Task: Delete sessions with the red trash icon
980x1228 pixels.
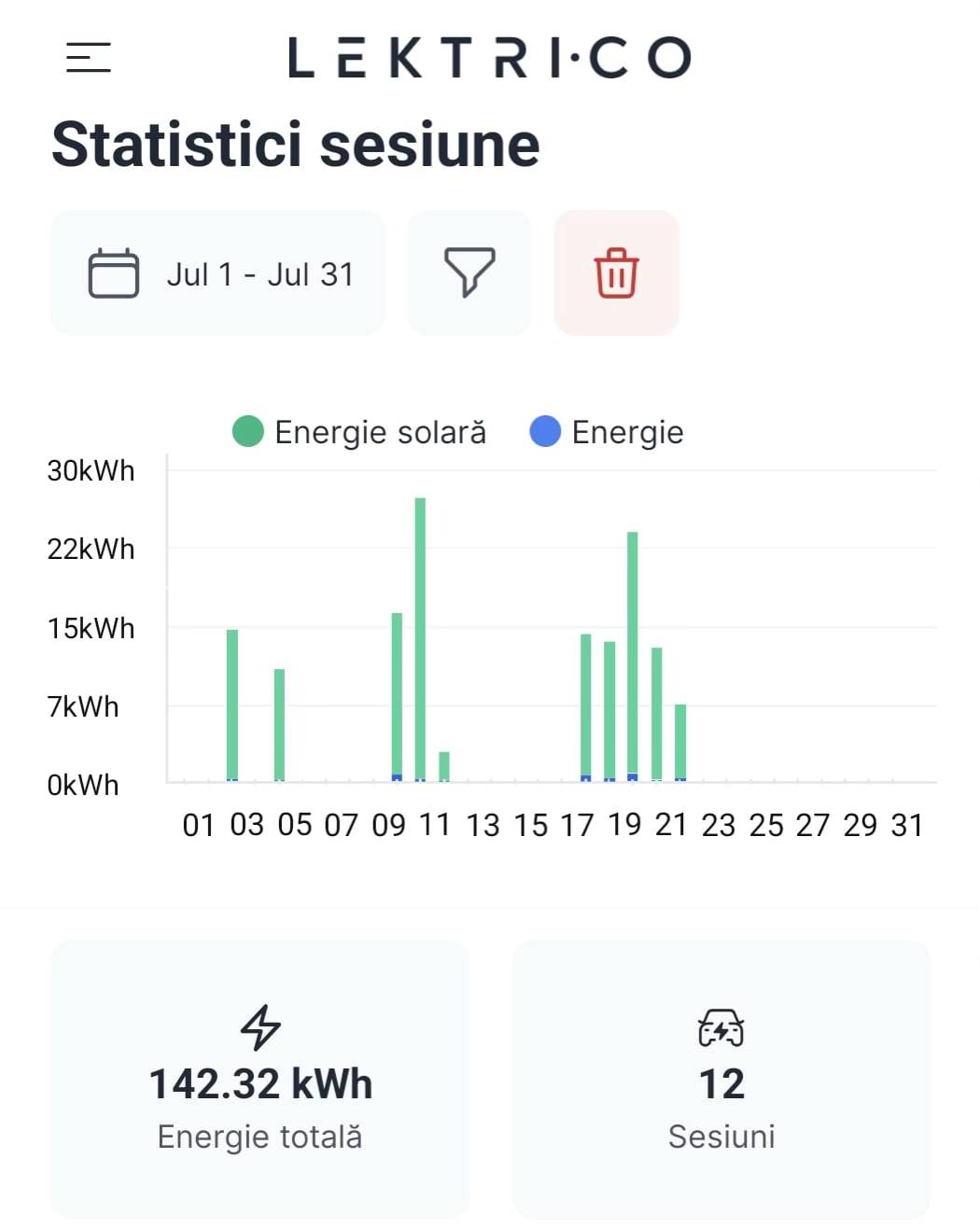Action: coord(616,272)
